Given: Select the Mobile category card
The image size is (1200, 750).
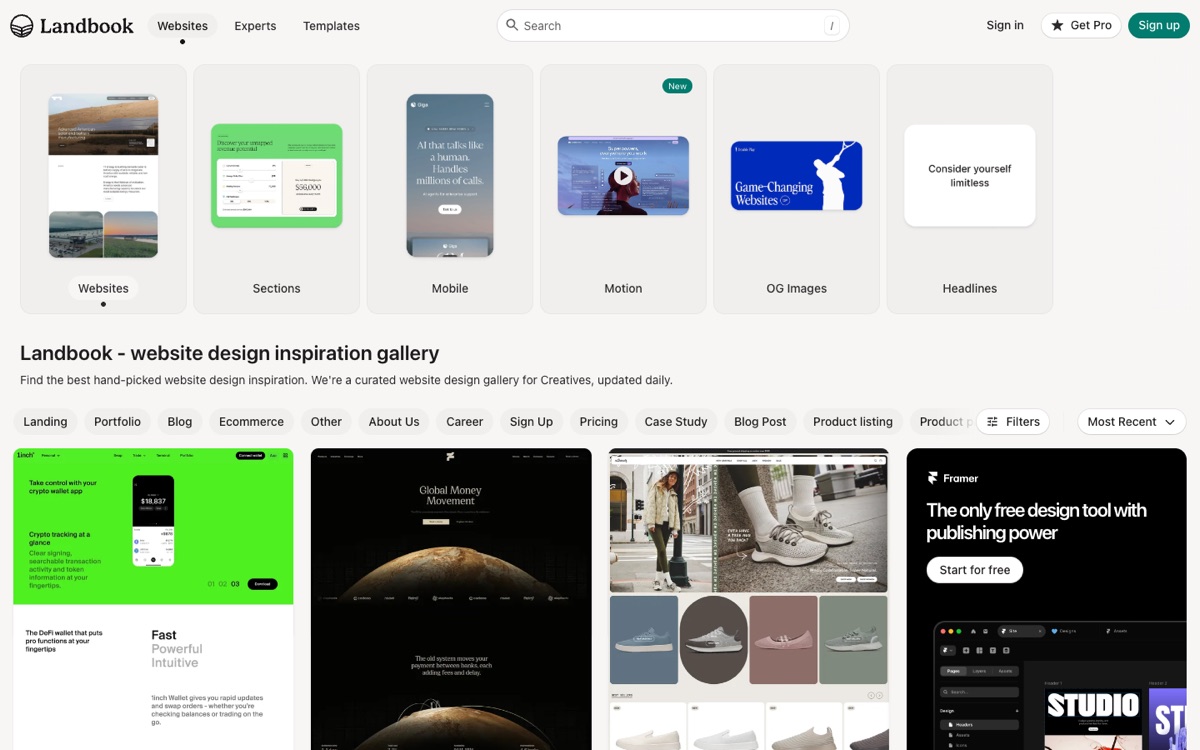Looking at the screenshot, I should 450,189.
